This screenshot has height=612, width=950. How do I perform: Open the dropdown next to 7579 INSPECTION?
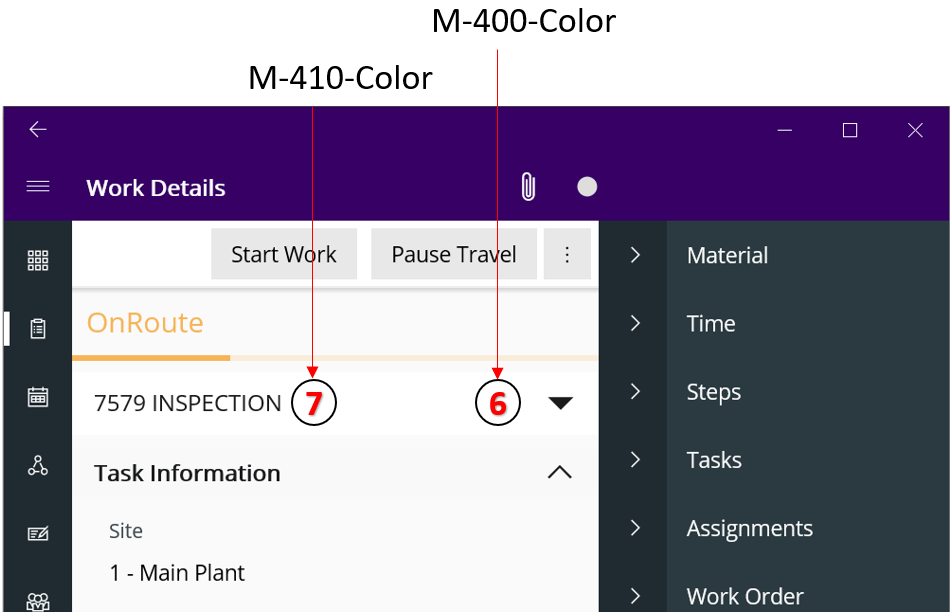click(561, 402)
